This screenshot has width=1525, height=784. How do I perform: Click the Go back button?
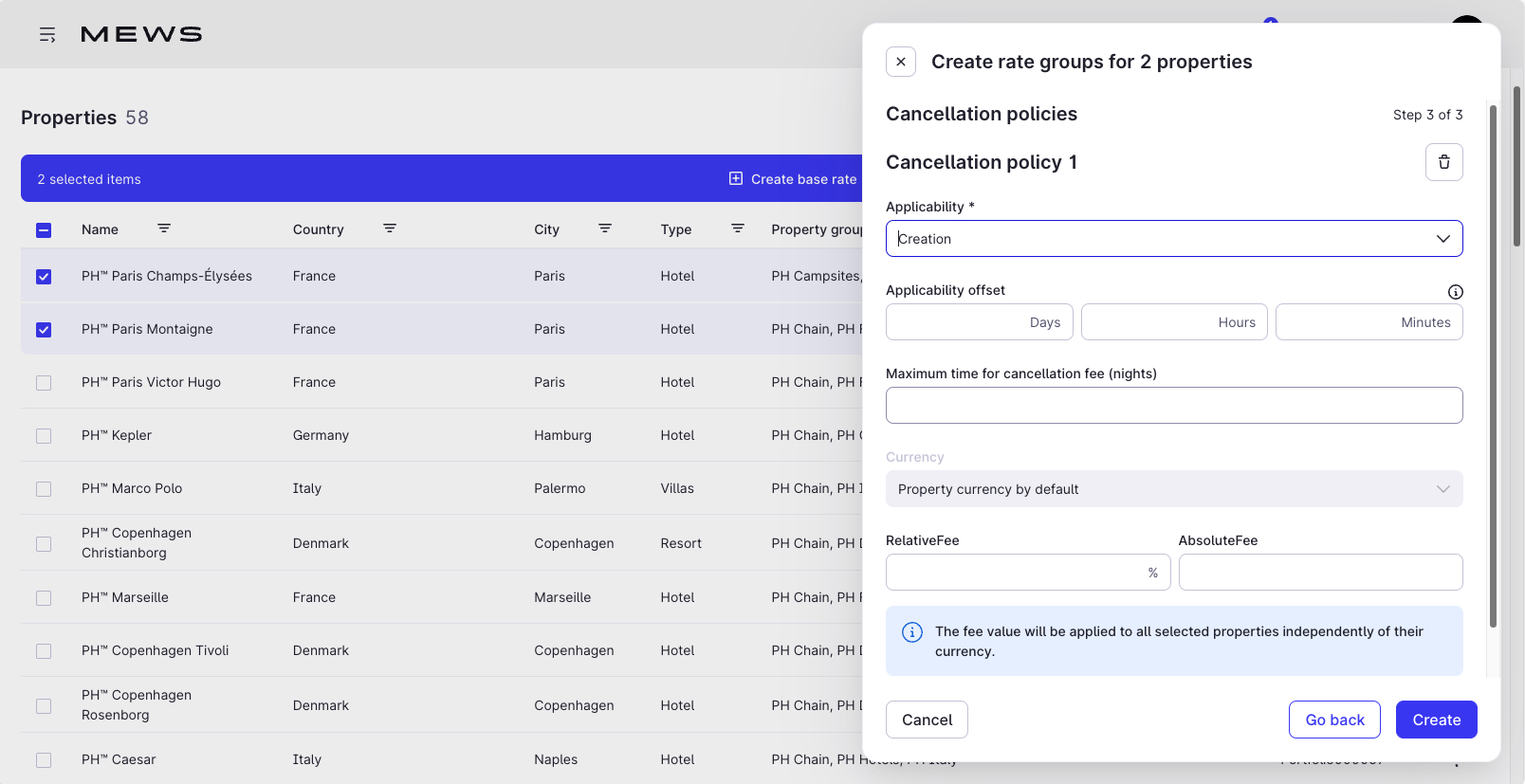coord(1335,720)
